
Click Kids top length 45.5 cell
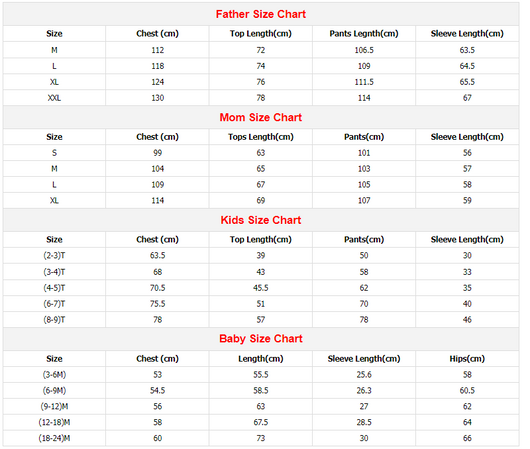coord(261,288)
